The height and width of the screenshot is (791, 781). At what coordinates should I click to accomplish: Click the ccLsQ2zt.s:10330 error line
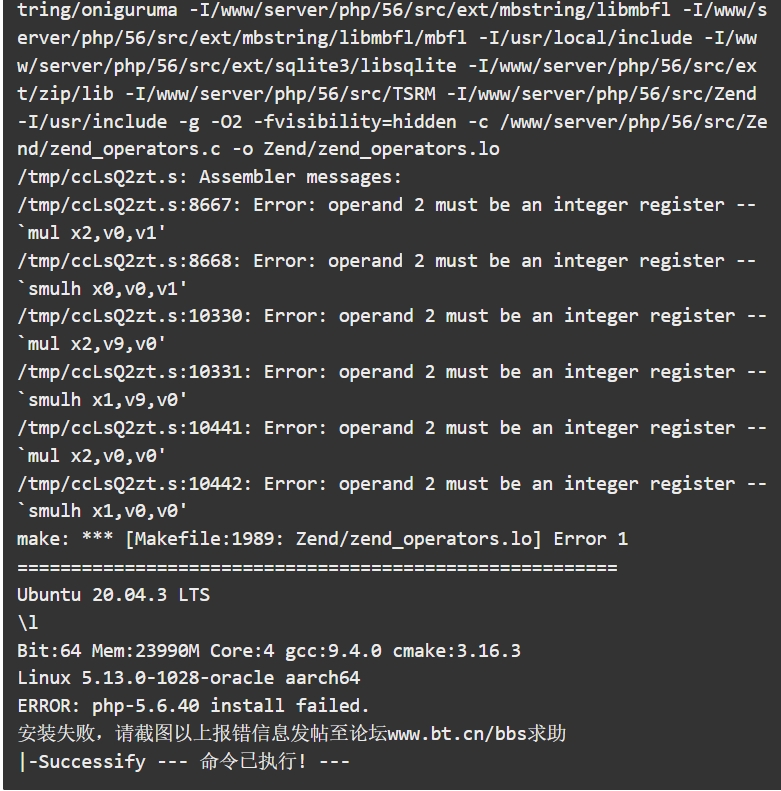(x=392, y=316)
